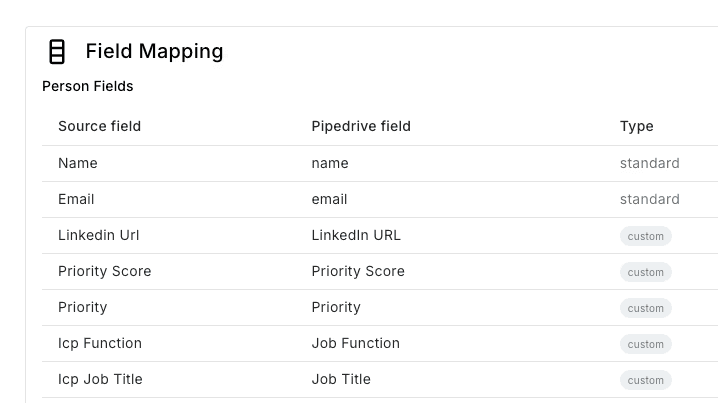
Task: Click the LinkedIn URL Pipedrive field
Action: coord(356,235)
